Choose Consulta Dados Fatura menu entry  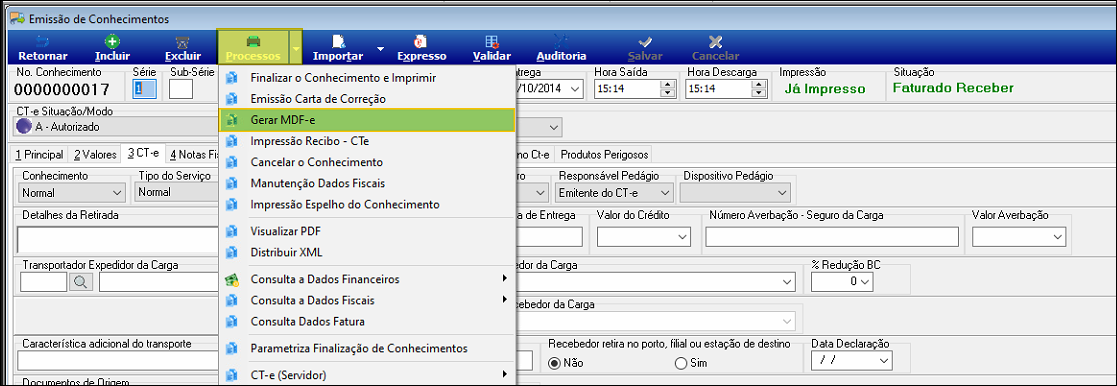(x=367, y=321)
